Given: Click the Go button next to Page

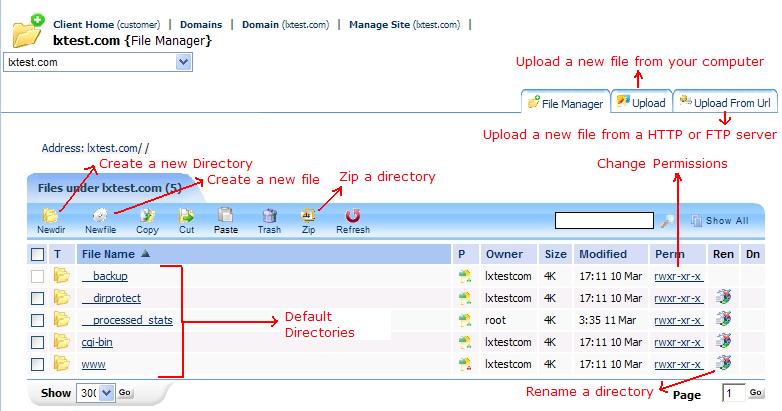Looking at the screenshot, I should click(755, 393).
